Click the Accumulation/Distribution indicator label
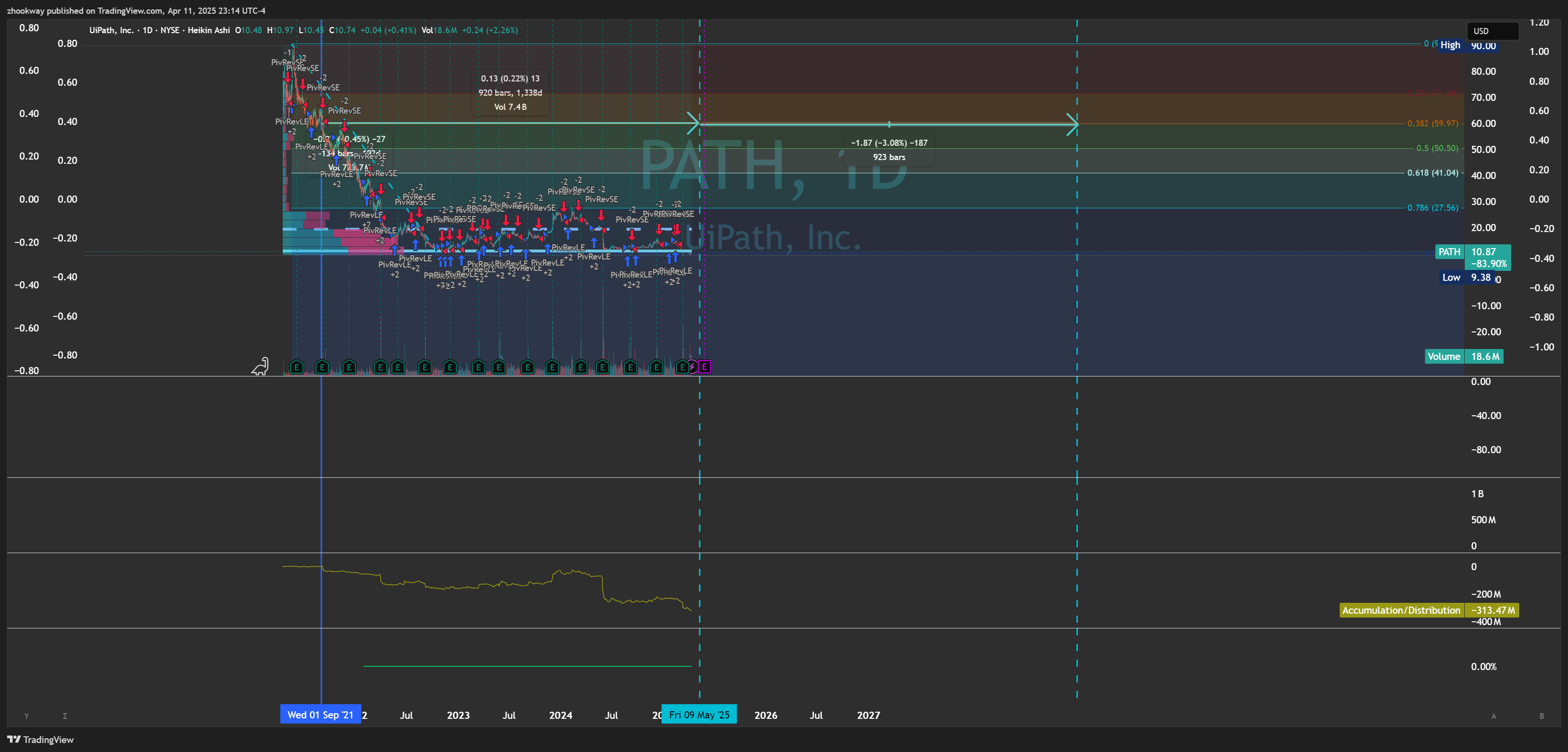This screenshot has height=752, width=1568. click(x=1401, y=609)
